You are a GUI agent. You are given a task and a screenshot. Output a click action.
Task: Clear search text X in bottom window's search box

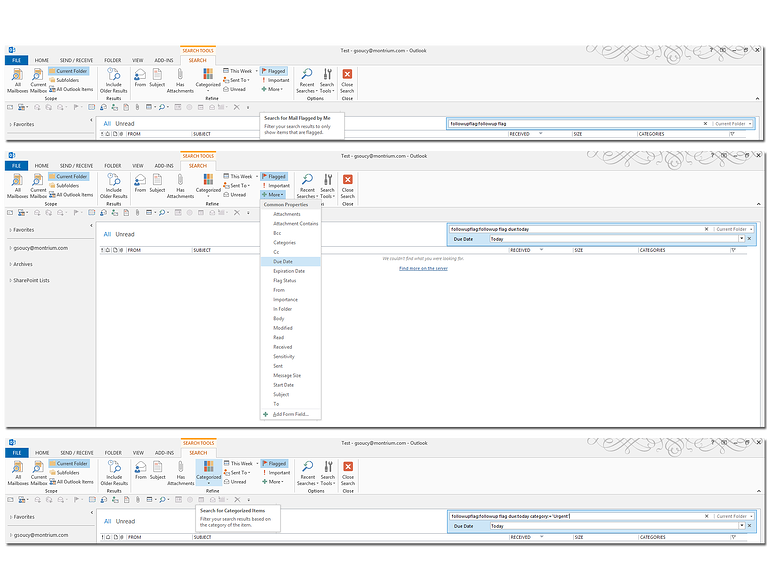[x=706, y=516]
